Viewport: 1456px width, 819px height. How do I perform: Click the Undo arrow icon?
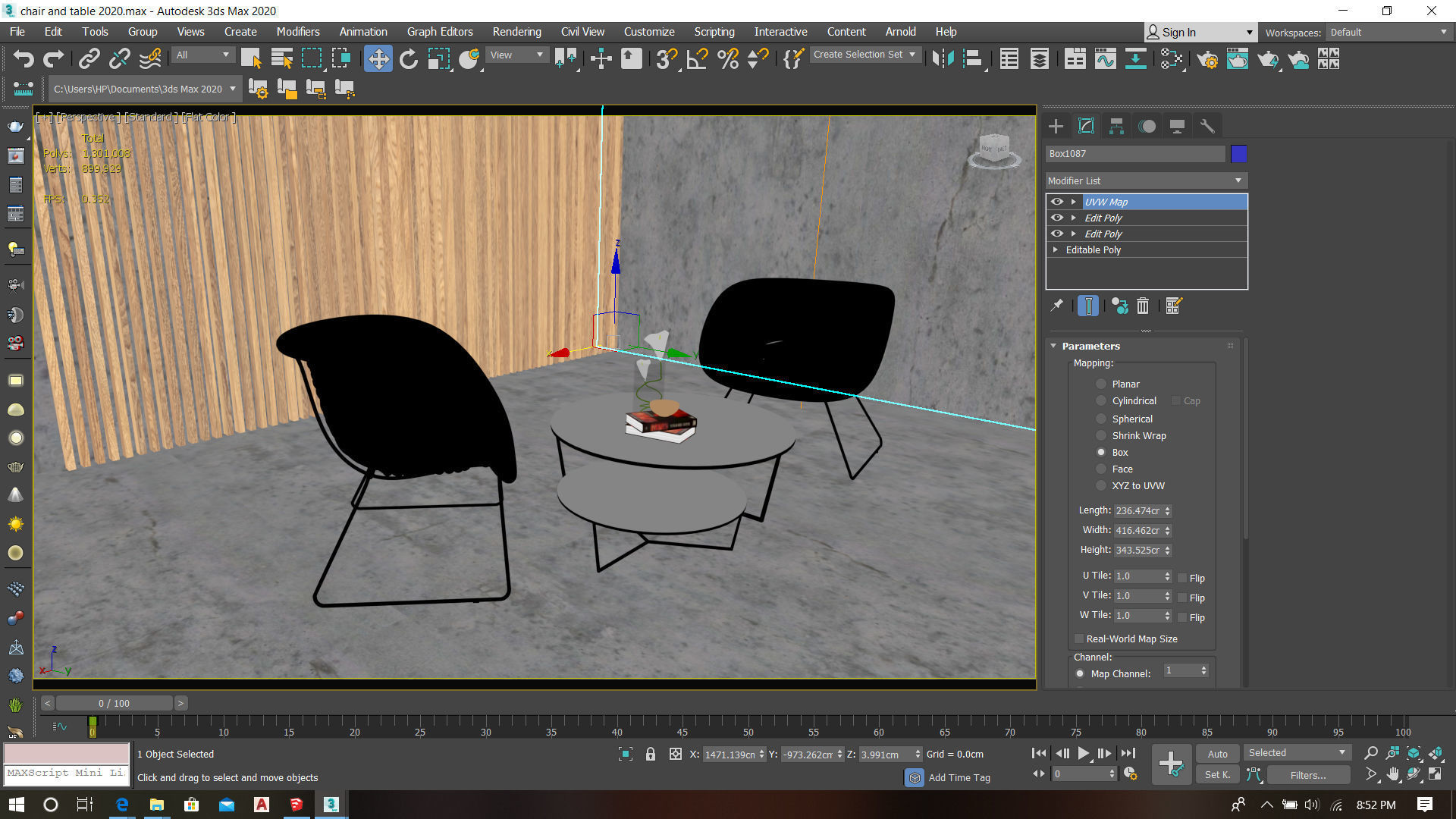click(24, 58)
